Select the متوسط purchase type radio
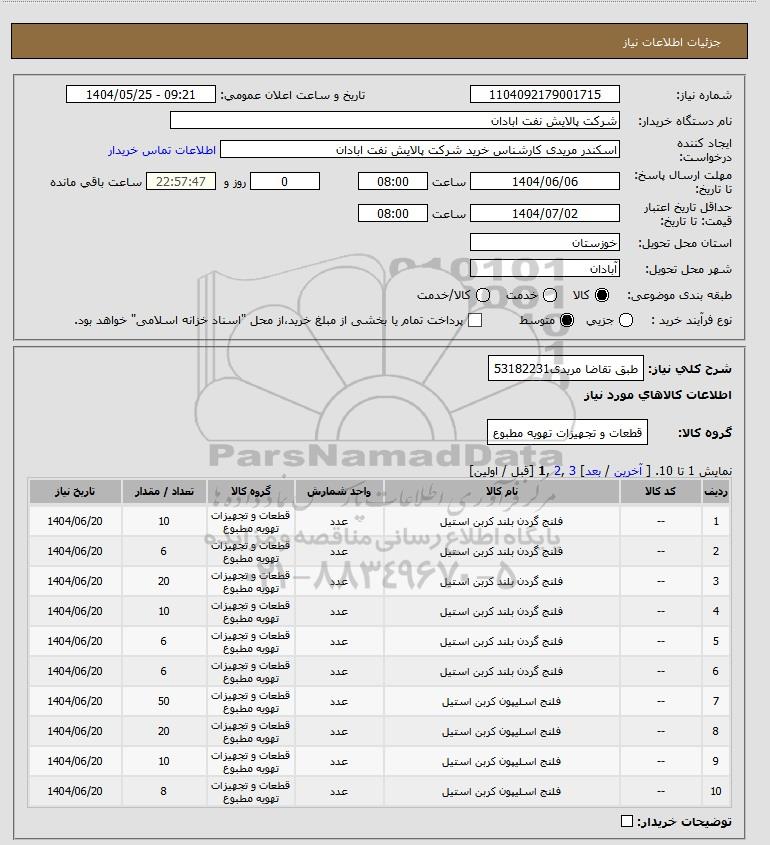 pyautogui.click(x=566, y=321)
